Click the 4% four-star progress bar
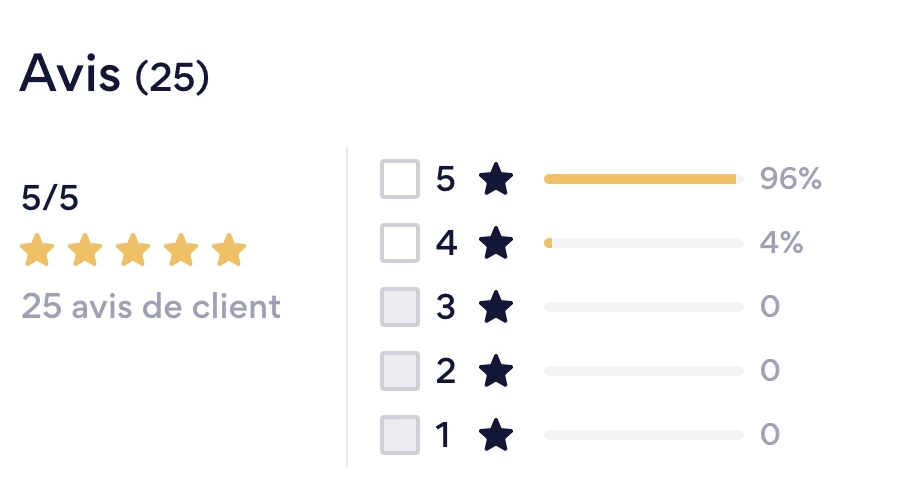This screenshot has width=908, height=492. [644, 243]
